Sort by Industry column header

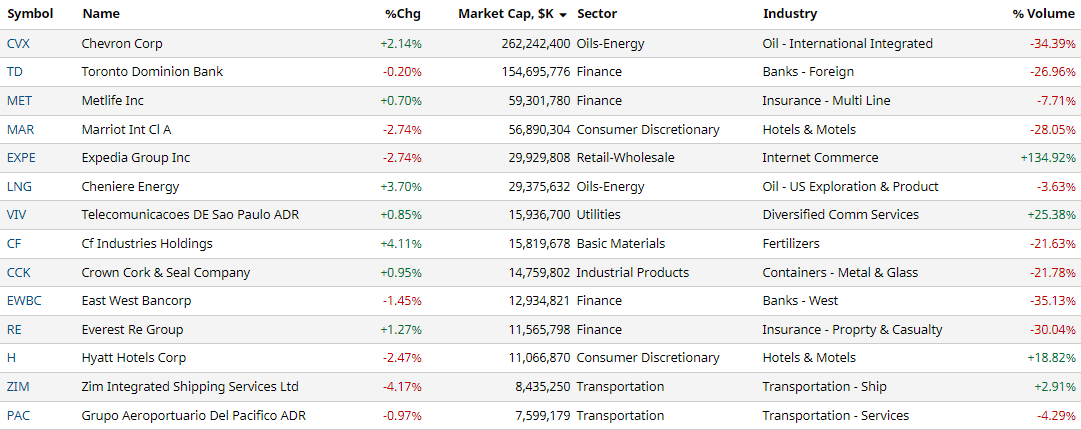coord(789,14)
